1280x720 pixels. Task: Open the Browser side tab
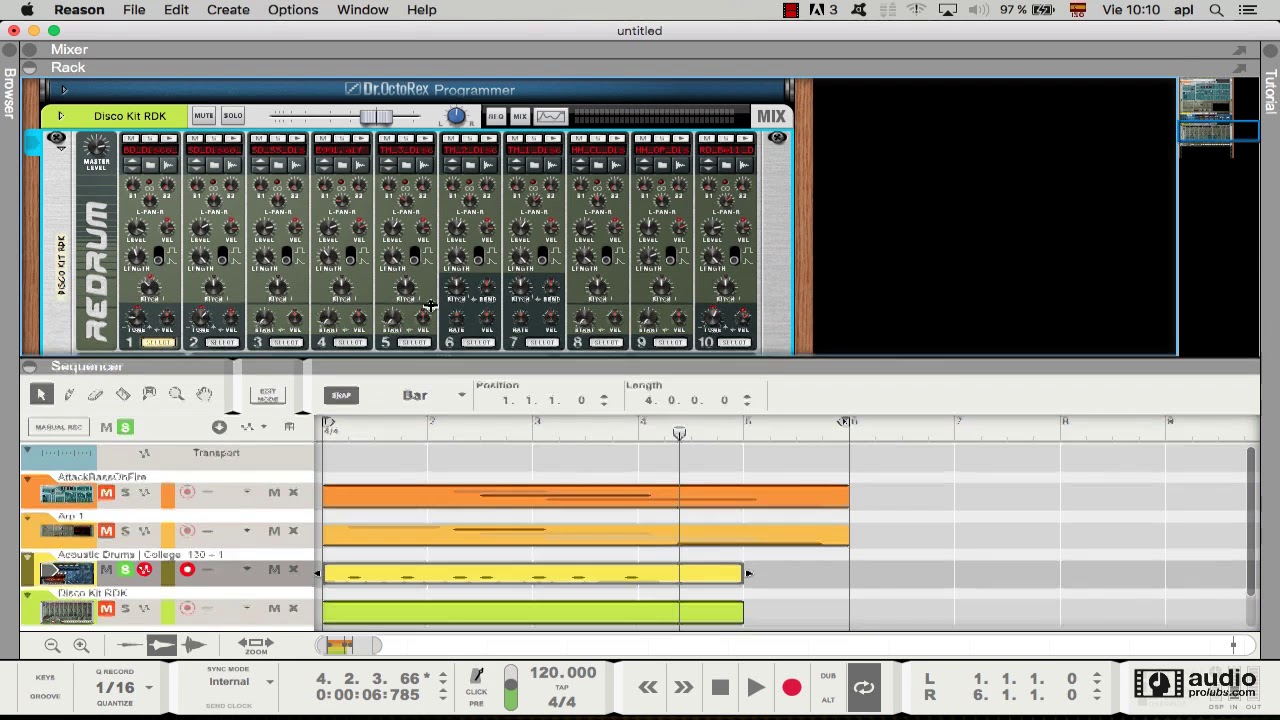coord(9,95)
